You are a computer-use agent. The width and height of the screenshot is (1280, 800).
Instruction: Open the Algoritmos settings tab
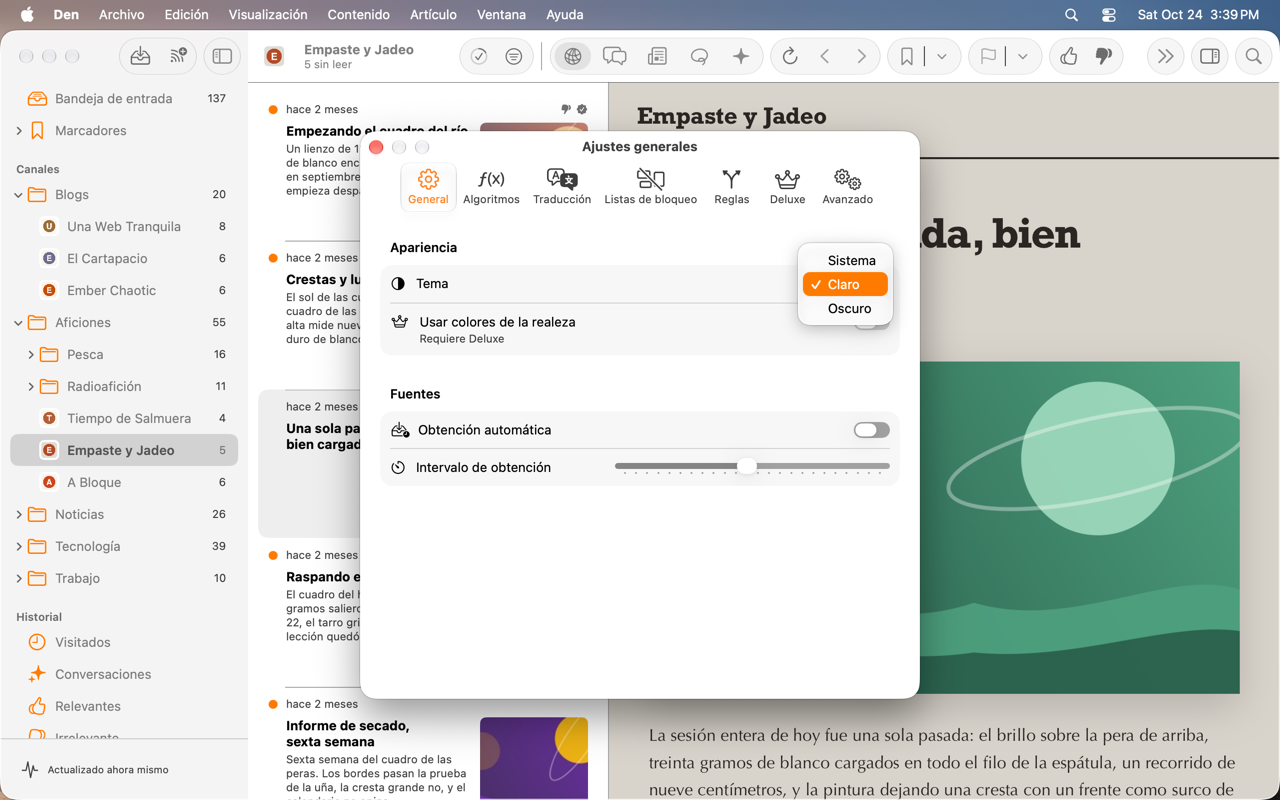(x=491, y=187)
